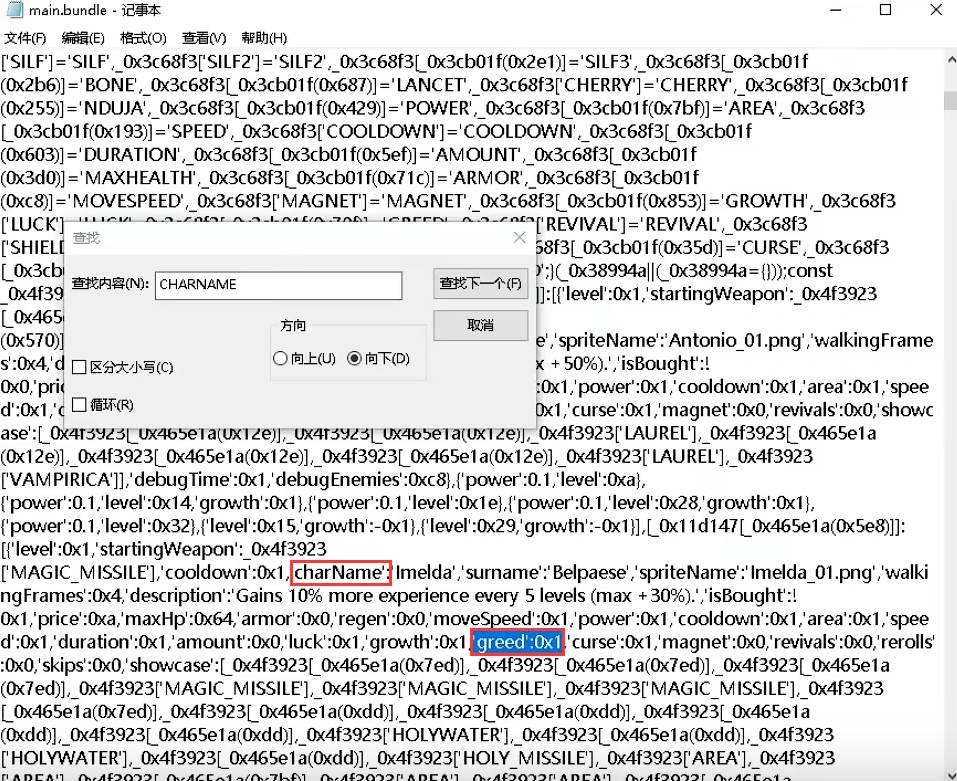Open the 编辑(E) menu

[x=83, y=38]
